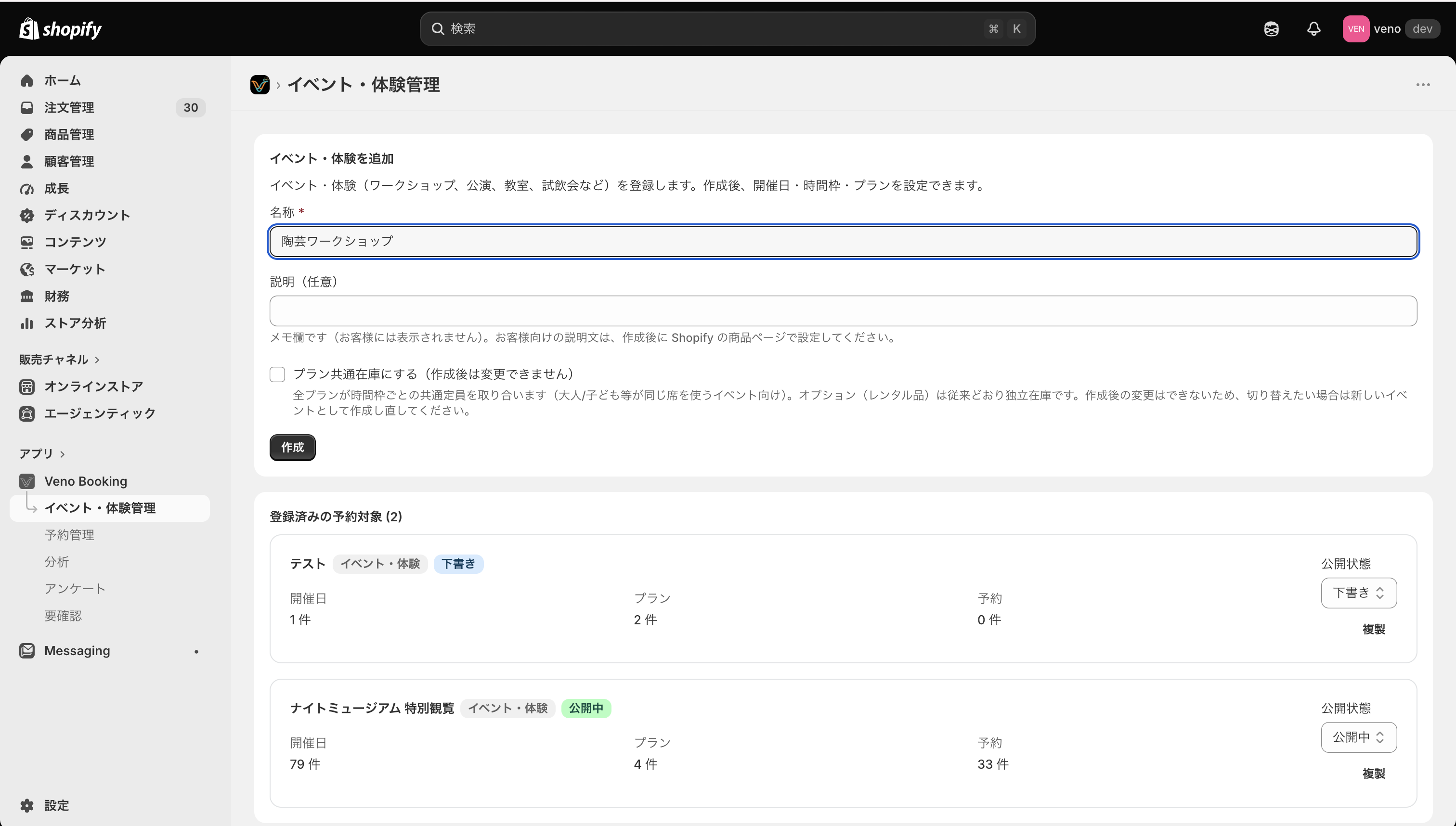Click the 商品管理 tag icon
Image resolution: width=1456 pixels, height=826 pixels.
[26, 134]
